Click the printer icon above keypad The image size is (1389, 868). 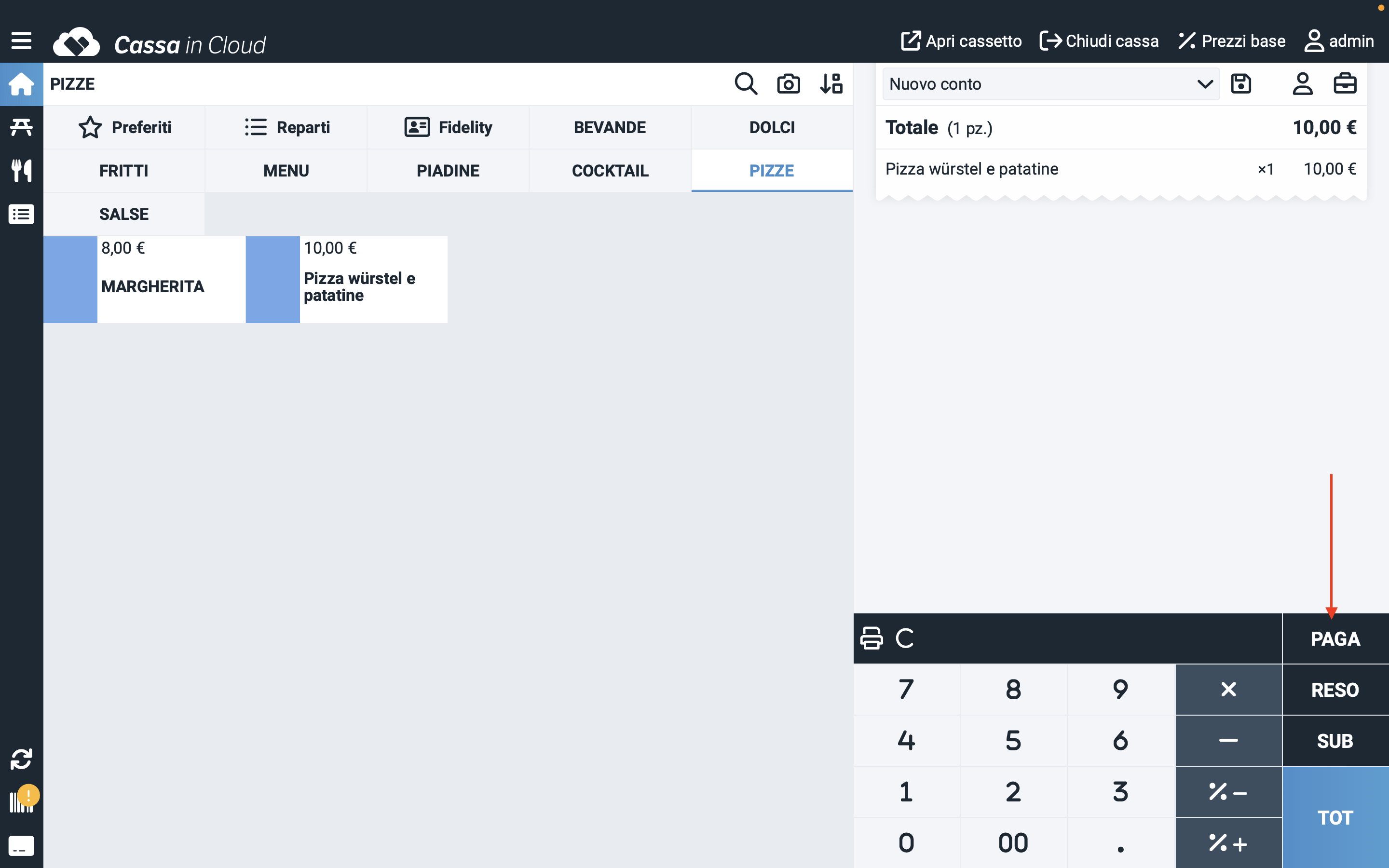click(x=872, y=638)
